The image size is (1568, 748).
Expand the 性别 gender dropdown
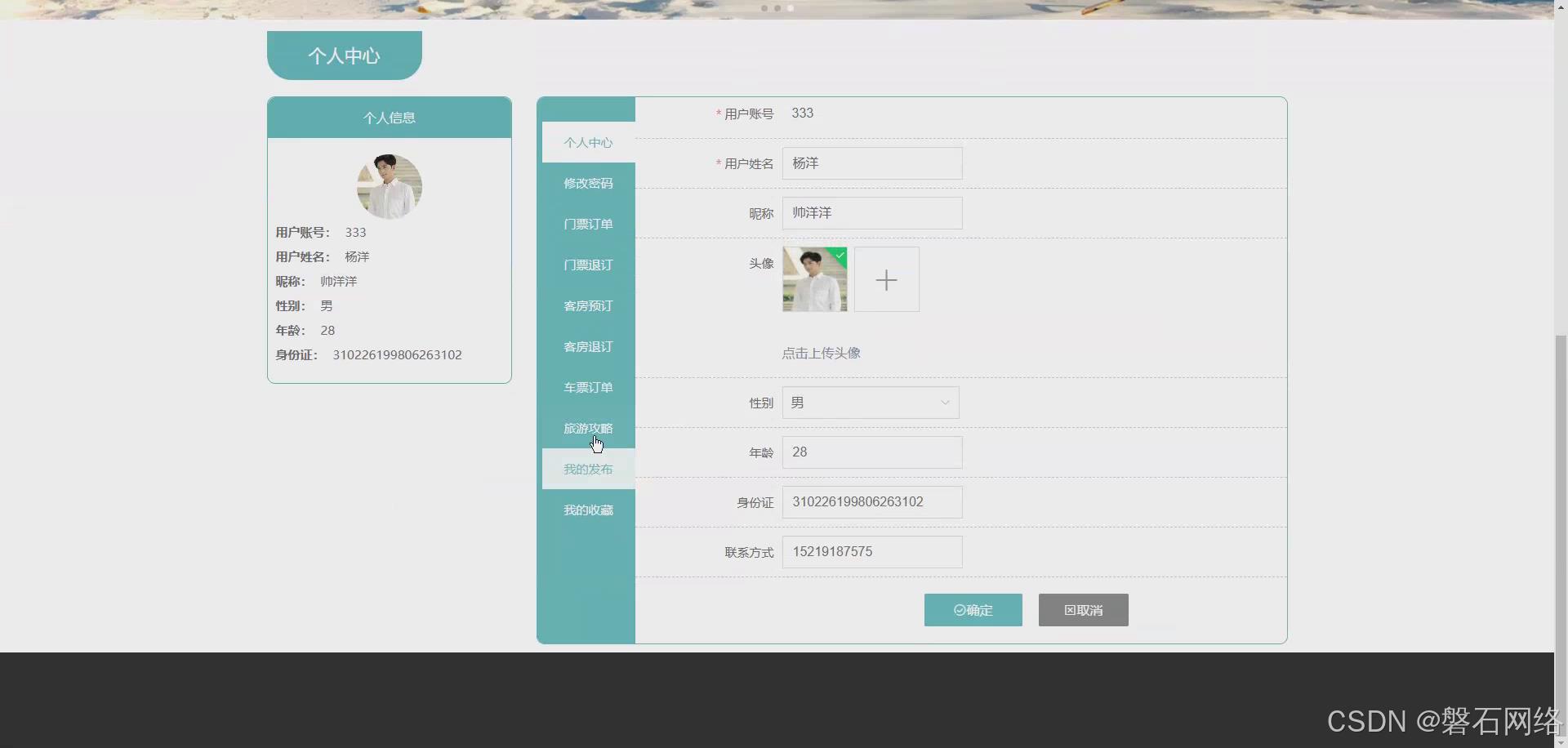870,403
